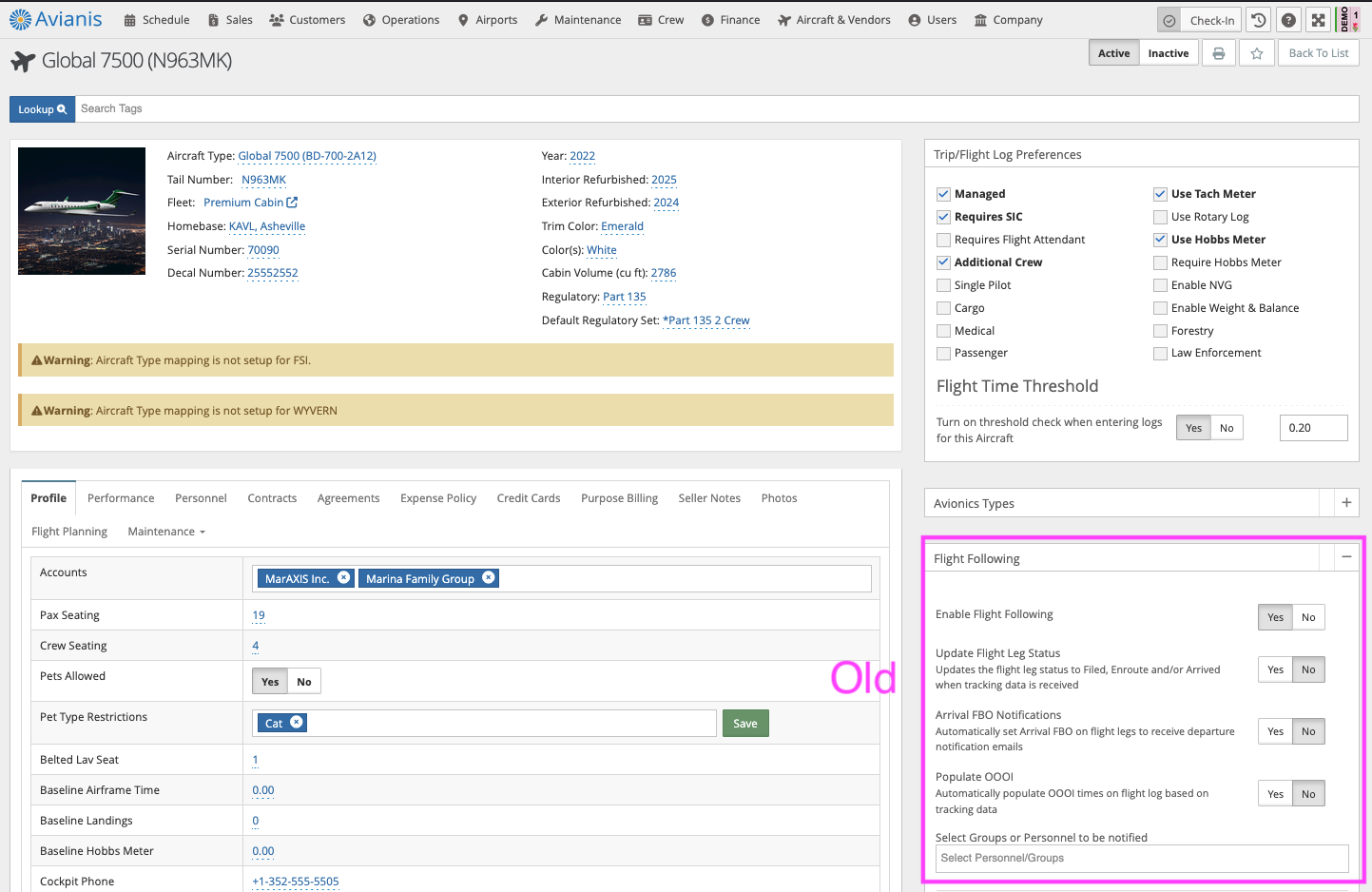The height and width of the screenshot is (892, 1372).
Task: Edit the *Part 135 2 Crew regulatory set
Action: coord(706,320)
